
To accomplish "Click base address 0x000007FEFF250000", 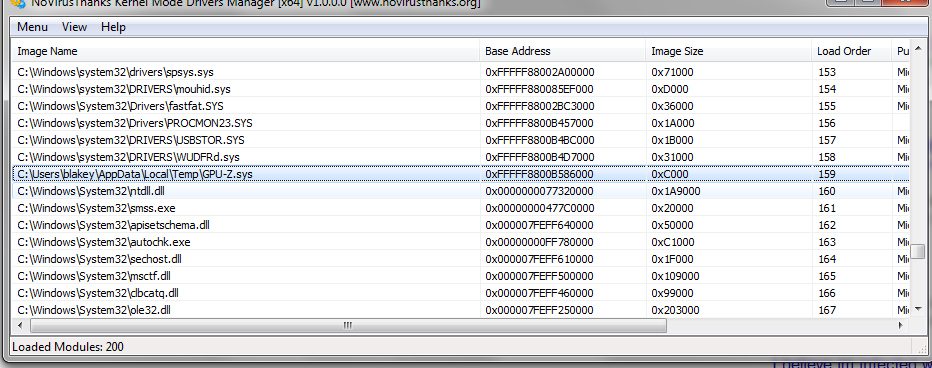I will pos(539,310).
